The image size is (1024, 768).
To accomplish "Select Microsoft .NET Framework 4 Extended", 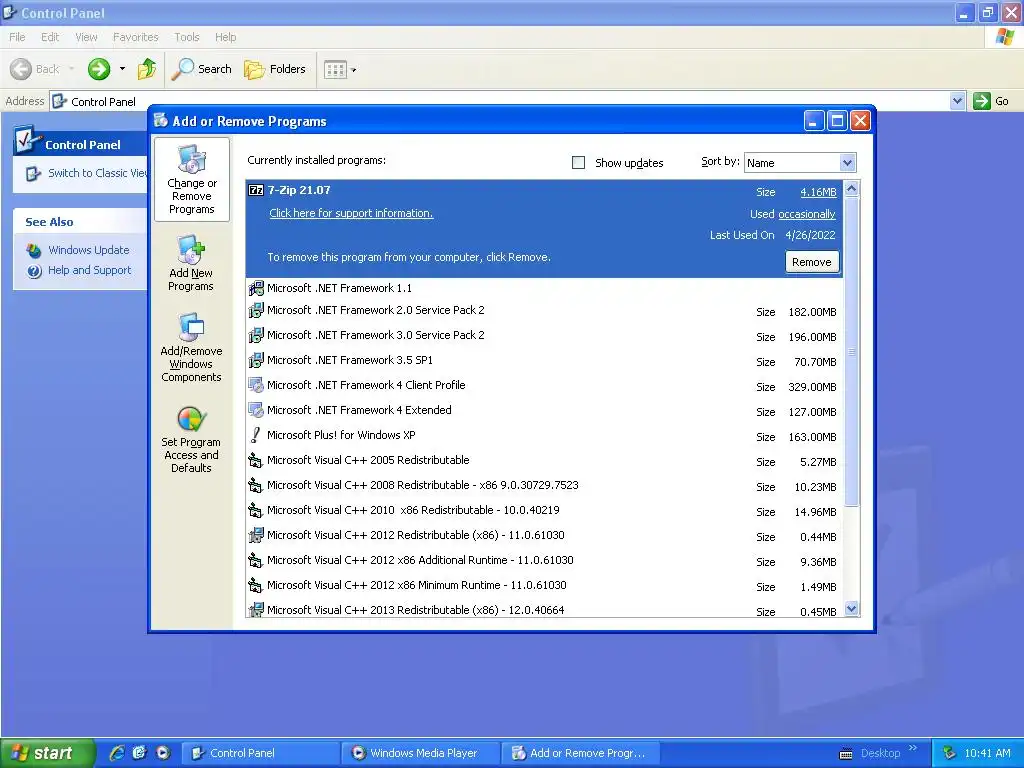I will pyautogui.click(x=545, y=411).
